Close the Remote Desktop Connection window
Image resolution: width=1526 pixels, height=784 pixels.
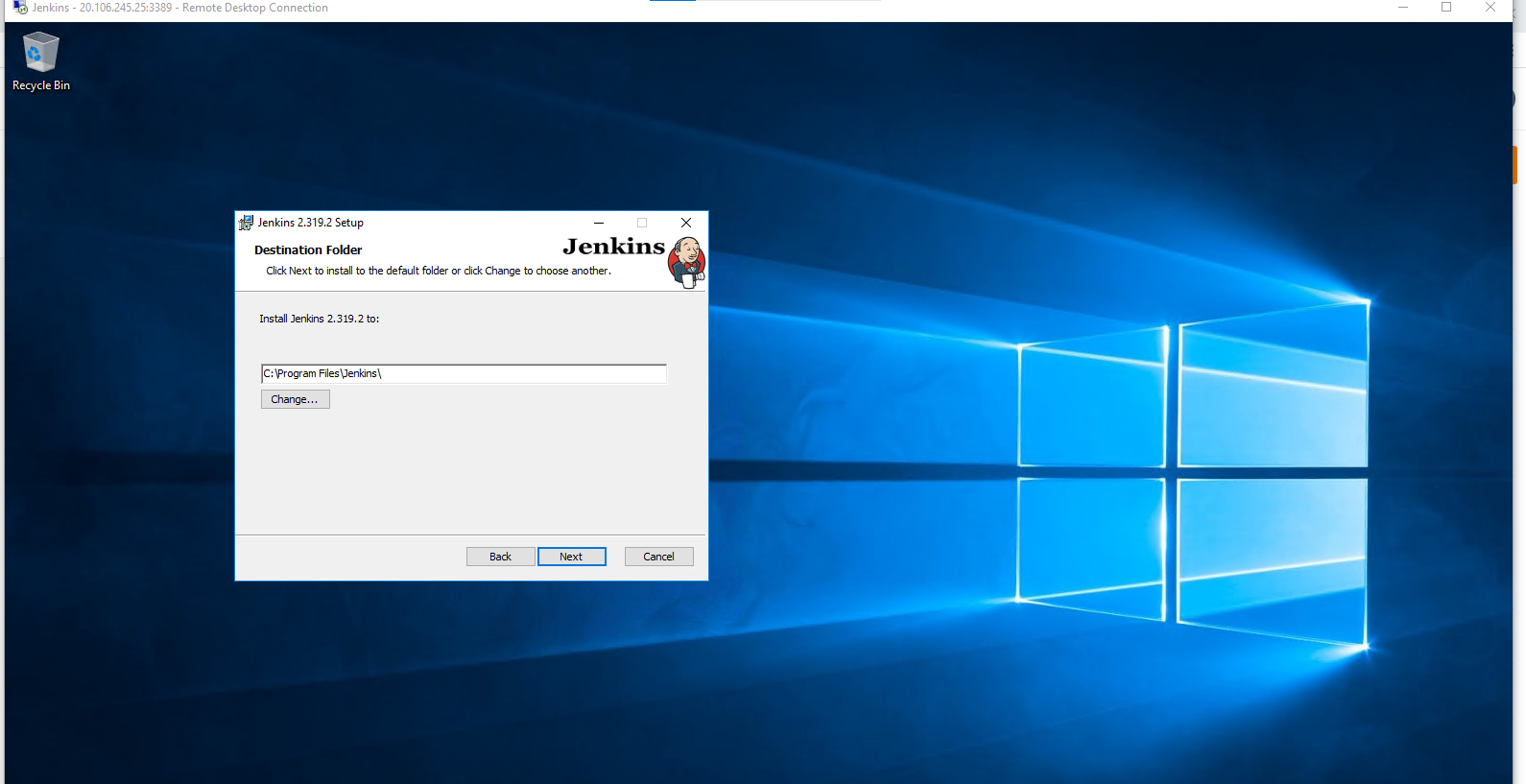(1490, 8)
